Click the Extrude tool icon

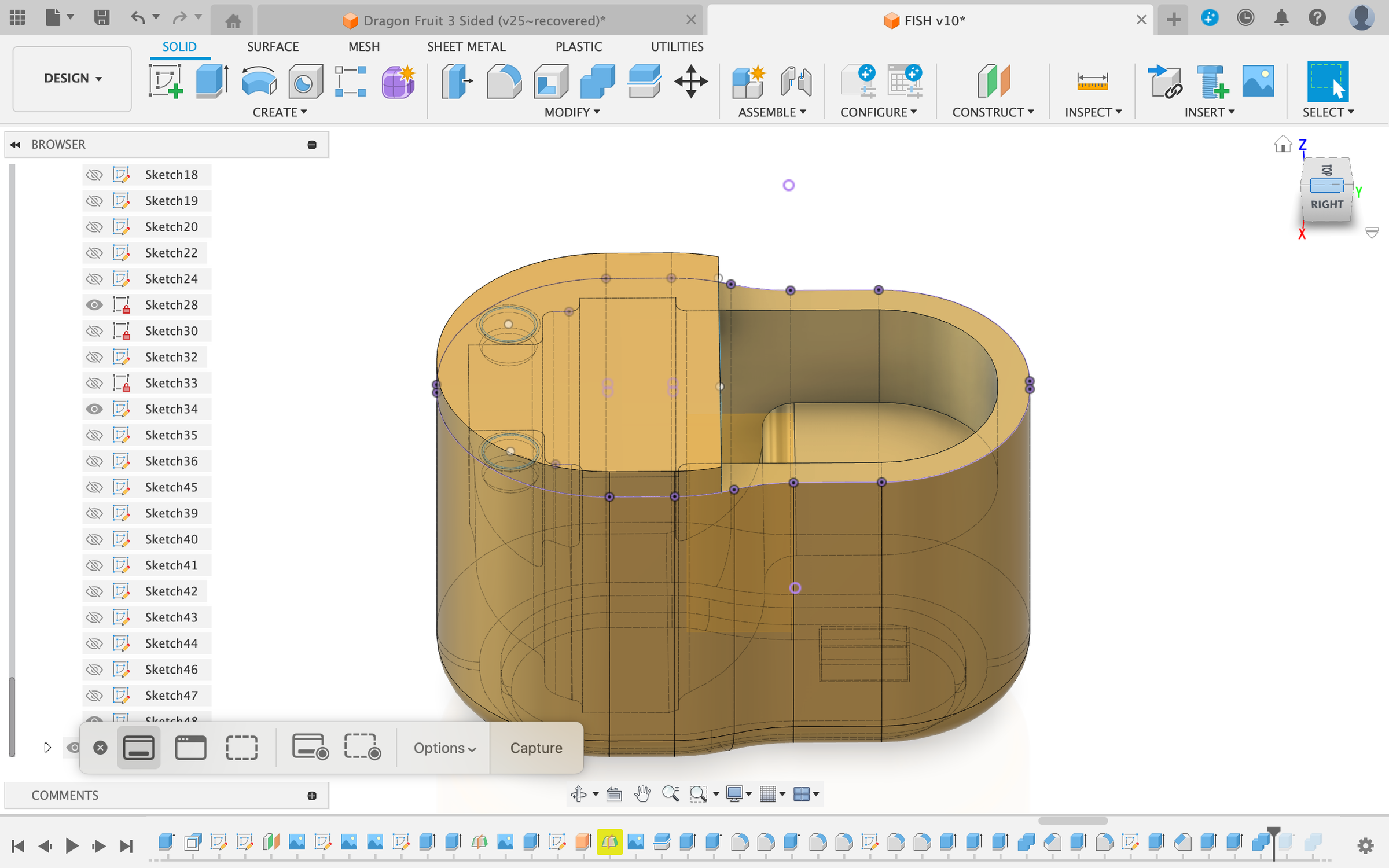point(212,80)
